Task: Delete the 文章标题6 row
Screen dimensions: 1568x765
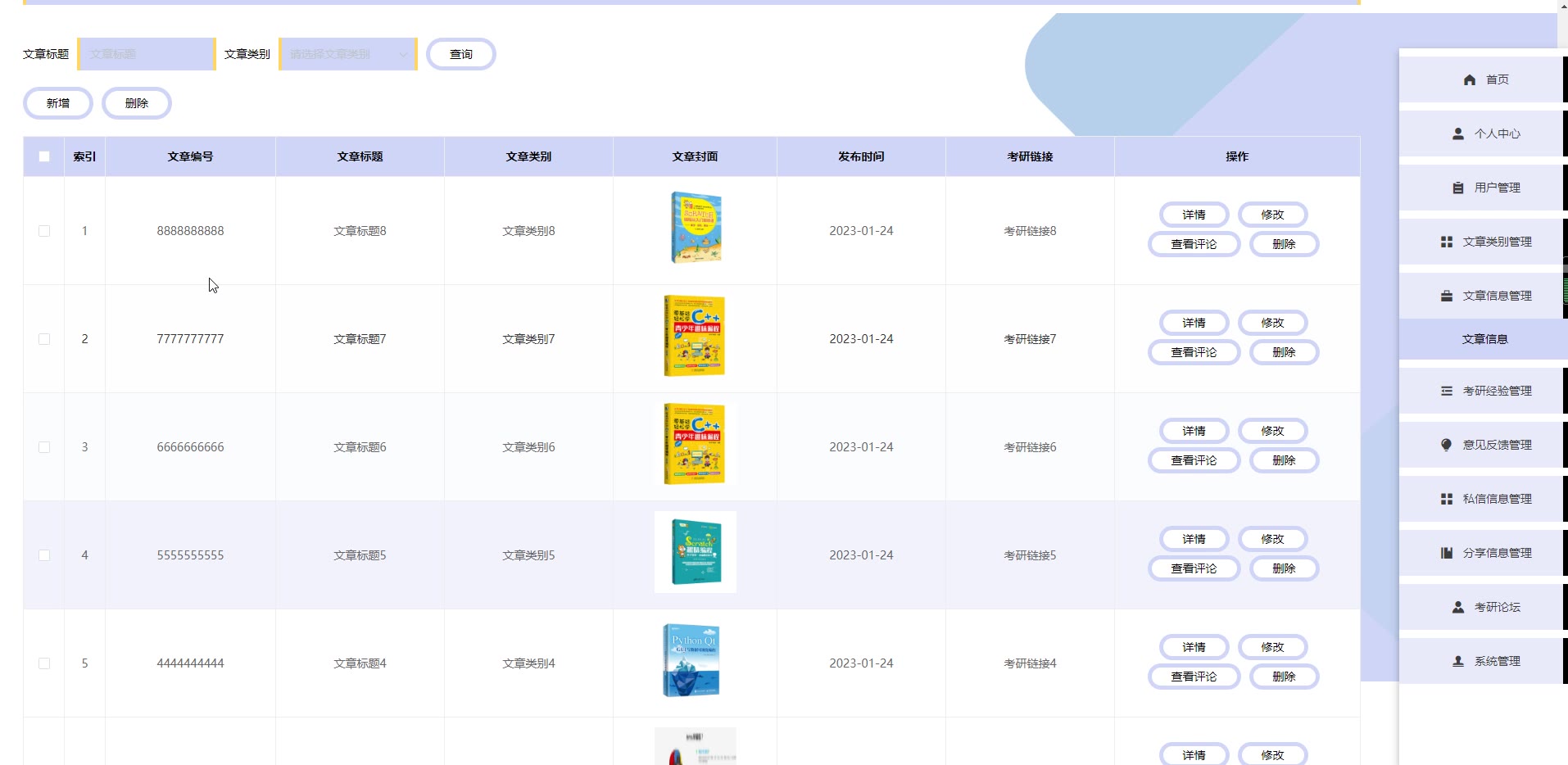Action: click(1284, 460)
